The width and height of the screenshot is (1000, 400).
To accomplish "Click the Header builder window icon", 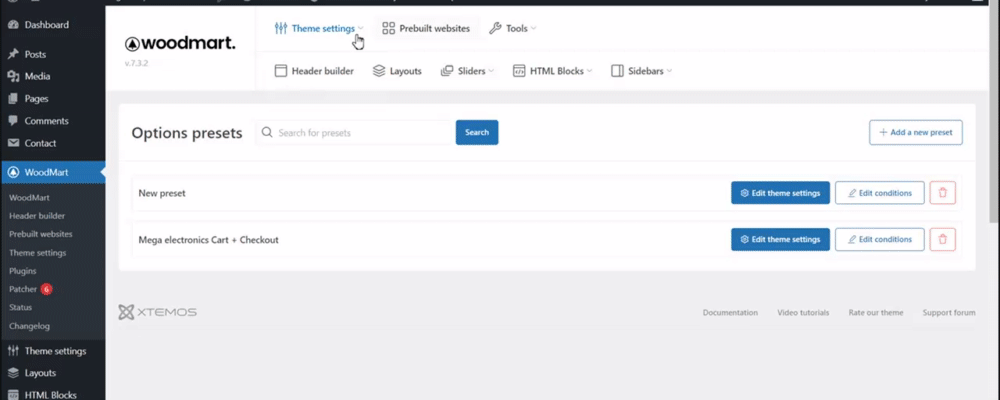I will (281, 71).
